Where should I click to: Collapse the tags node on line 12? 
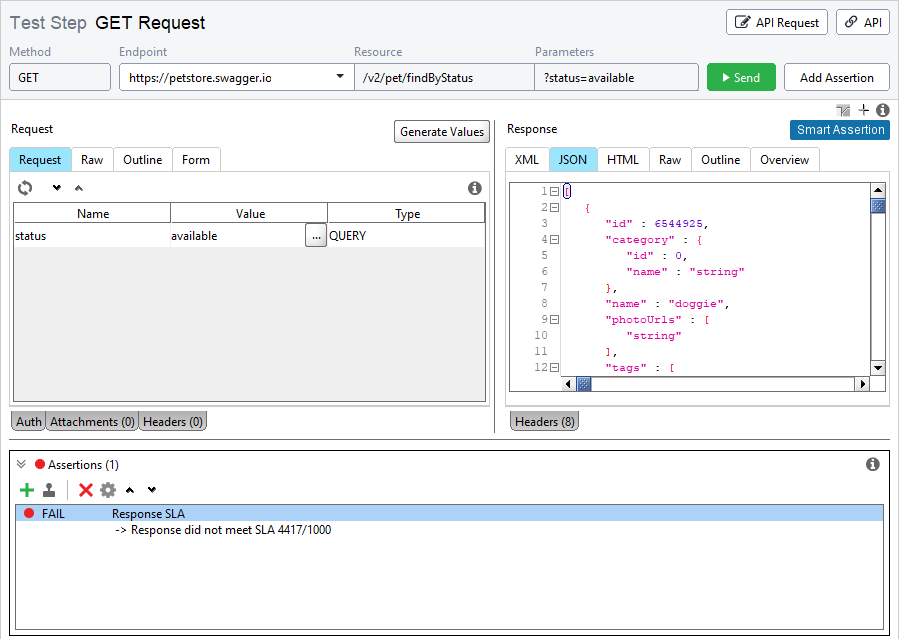coord(554,367)
